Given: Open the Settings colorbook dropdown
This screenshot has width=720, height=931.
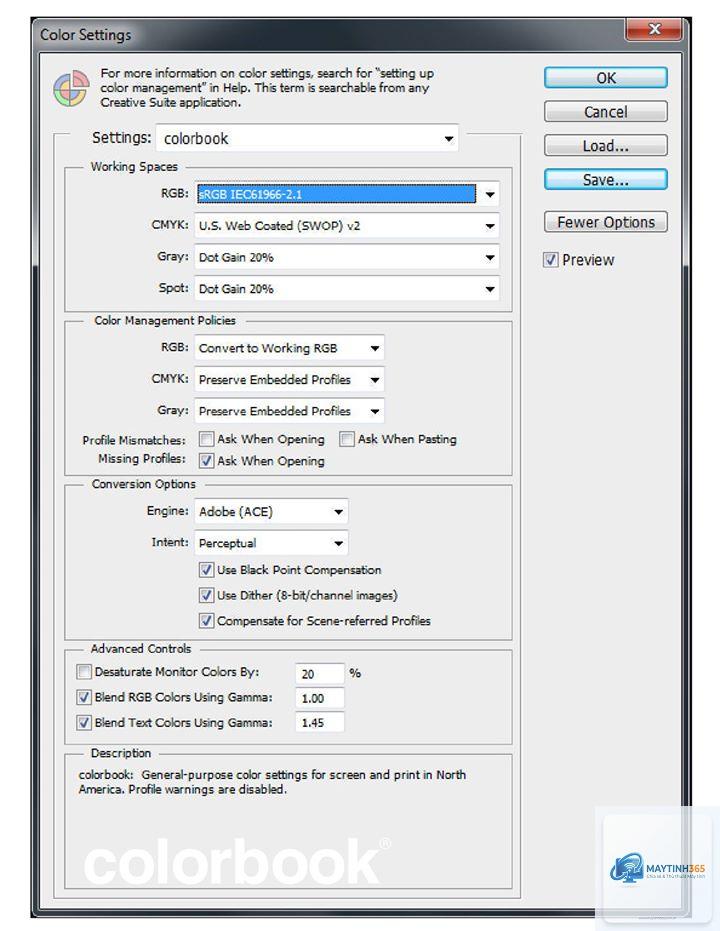Looking at the screenshot, I should tap(307, 138).
